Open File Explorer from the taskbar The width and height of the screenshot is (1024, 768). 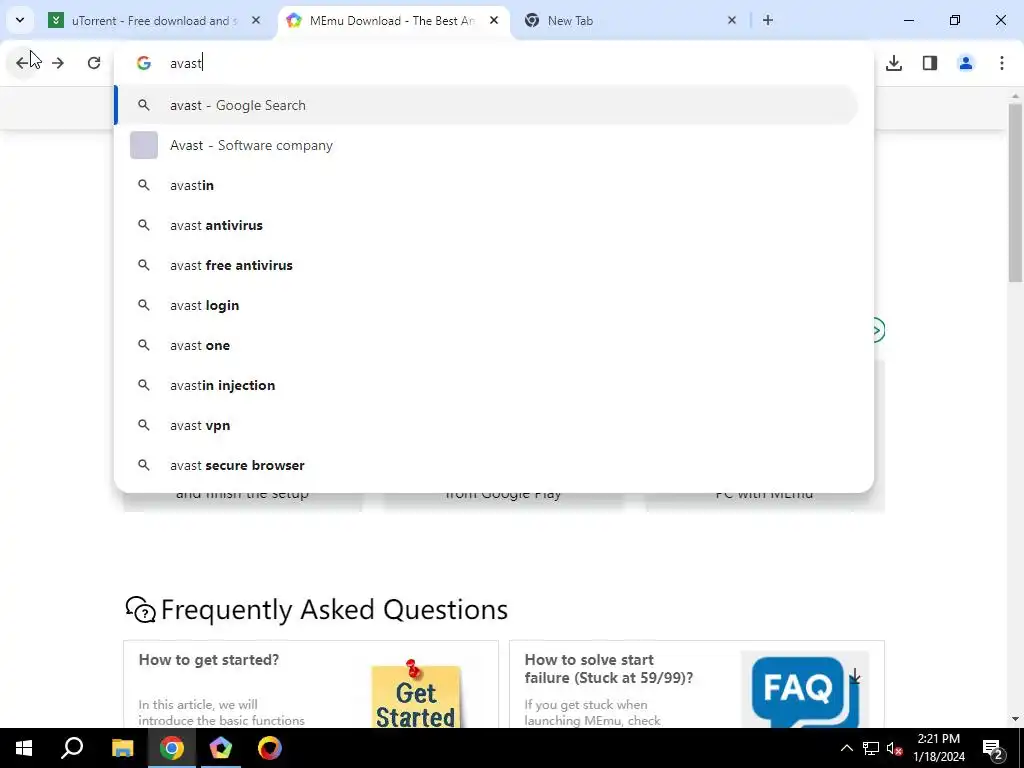pos(122,748)
